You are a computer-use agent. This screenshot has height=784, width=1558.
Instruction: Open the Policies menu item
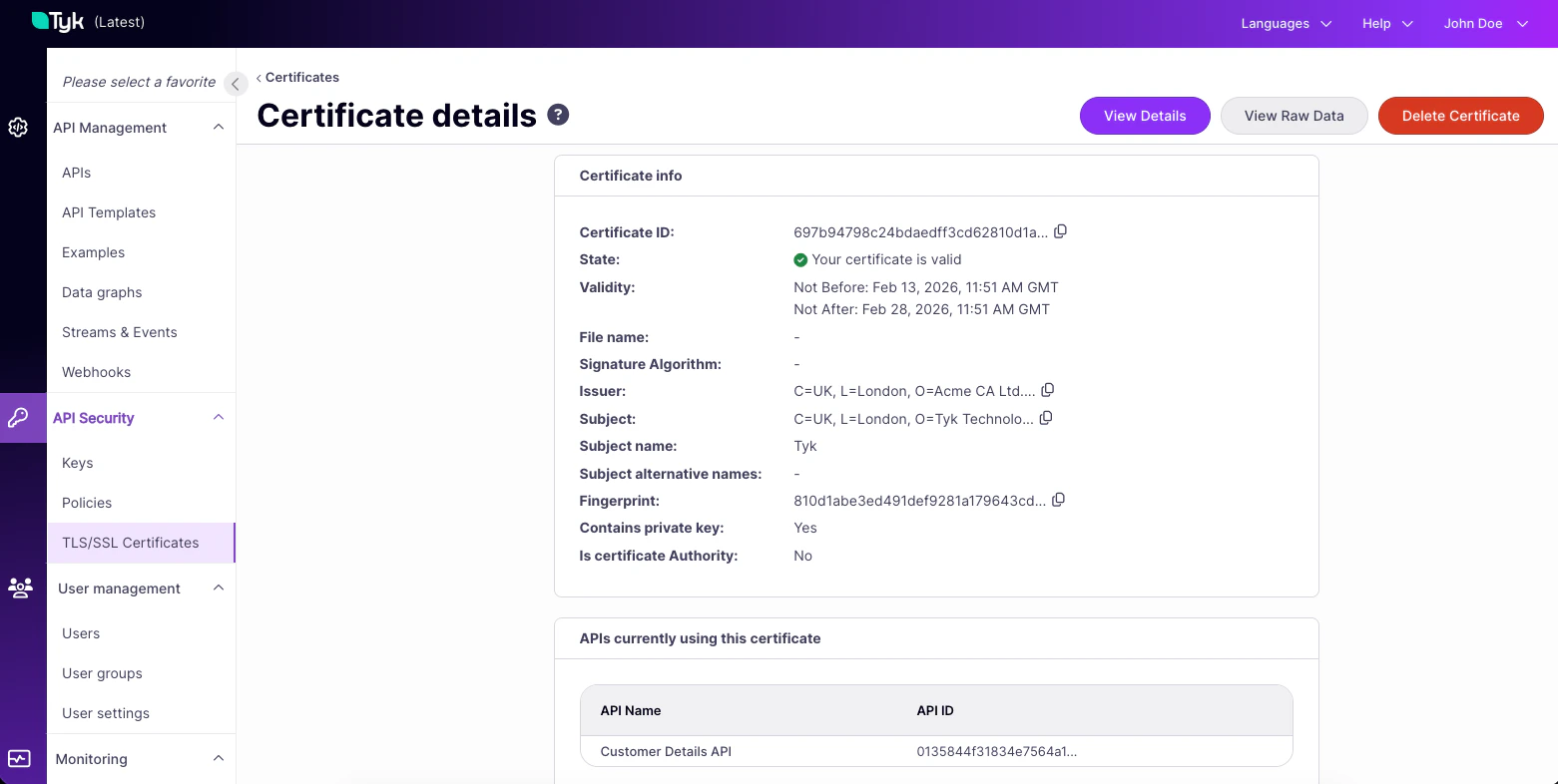point(86,503)
